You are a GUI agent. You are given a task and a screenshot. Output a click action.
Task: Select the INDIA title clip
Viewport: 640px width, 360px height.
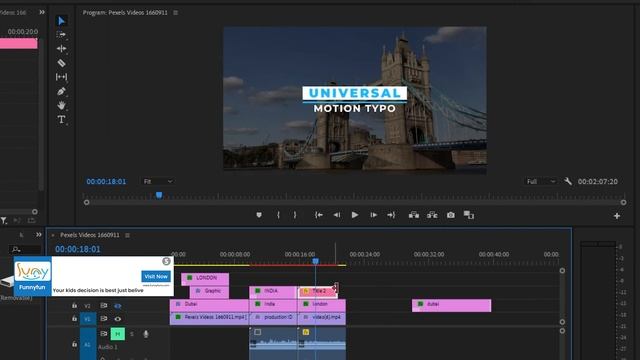coord(273,292)
